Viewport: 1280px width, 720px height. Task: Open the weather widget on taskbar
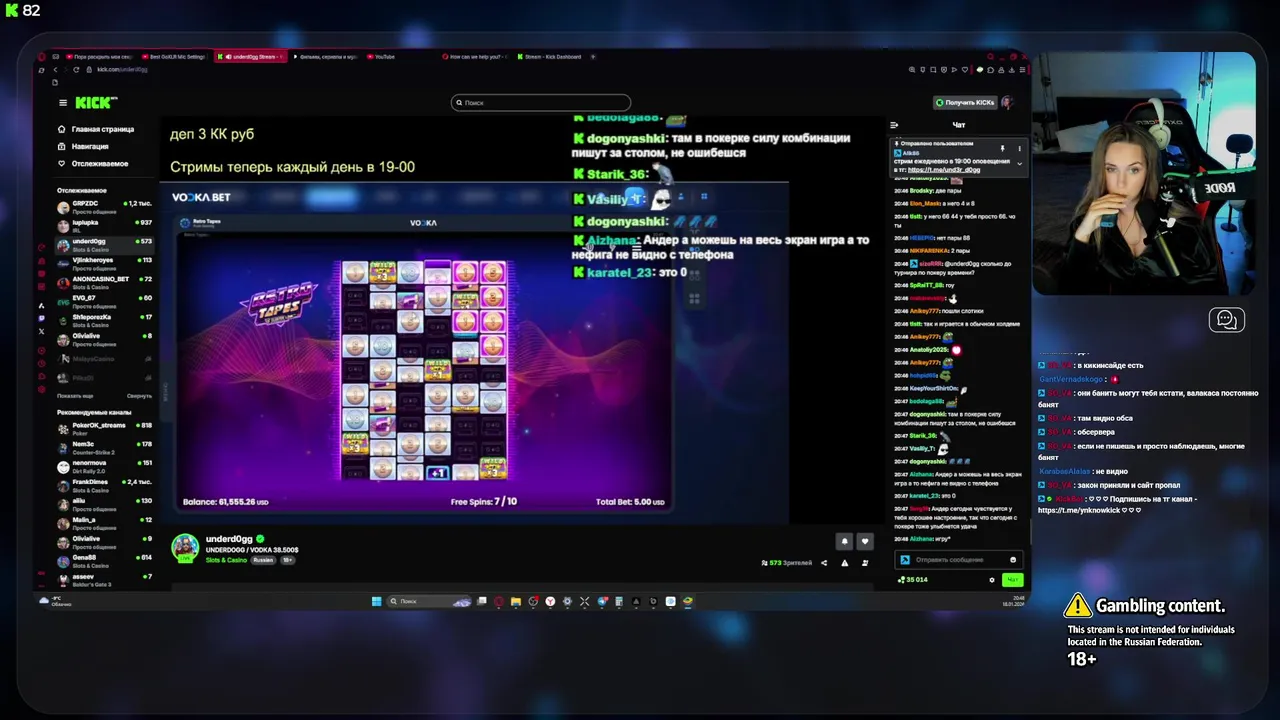55,601
